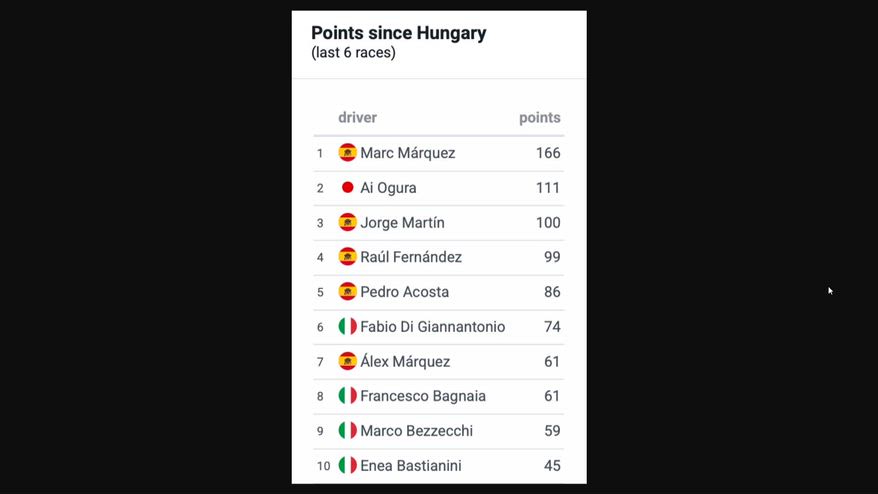Click the Japanese flag beside Ai Ogura

point(347,187)
